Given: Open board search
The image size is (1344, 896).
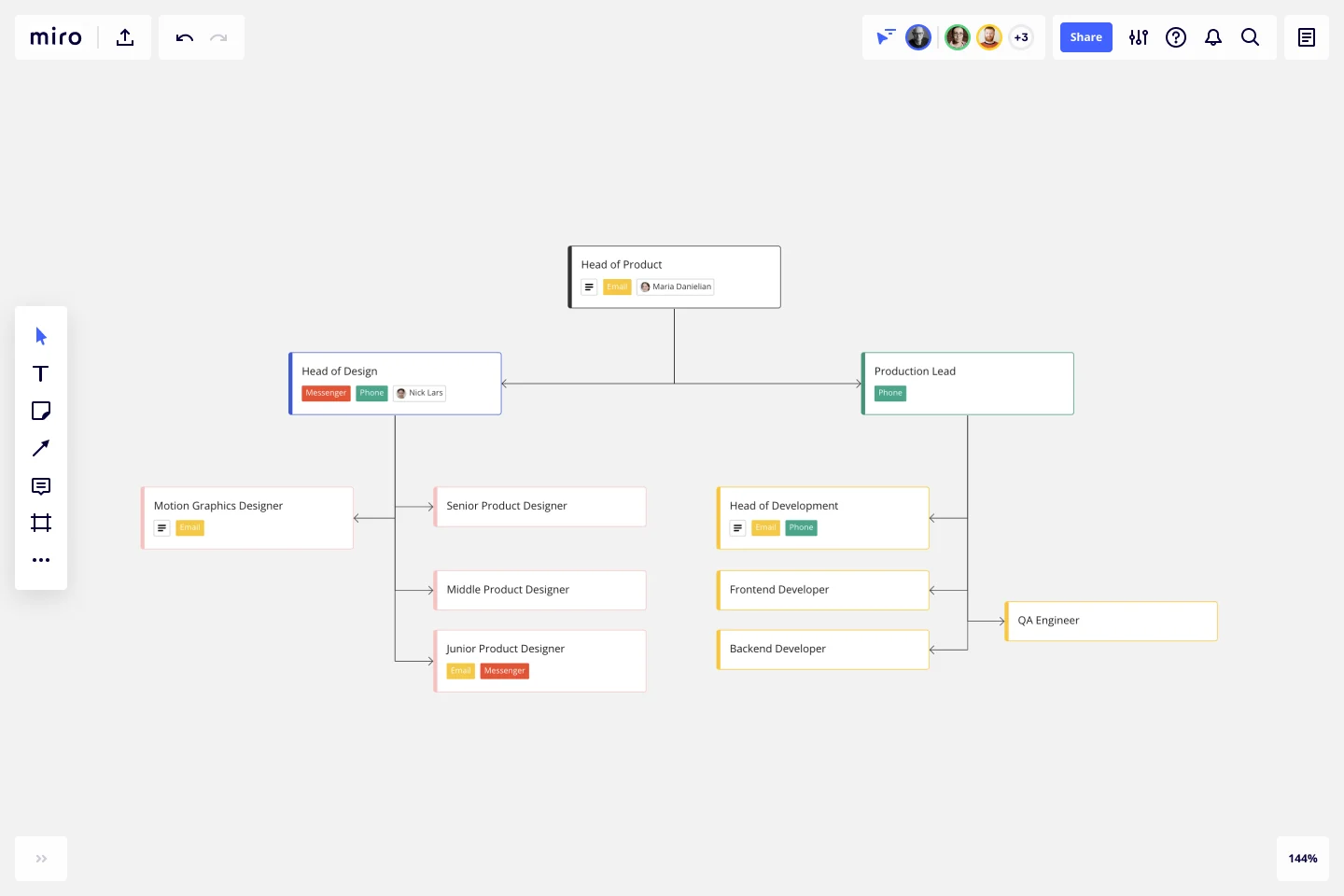Looking at the screenshot, I should (1251, 37).
